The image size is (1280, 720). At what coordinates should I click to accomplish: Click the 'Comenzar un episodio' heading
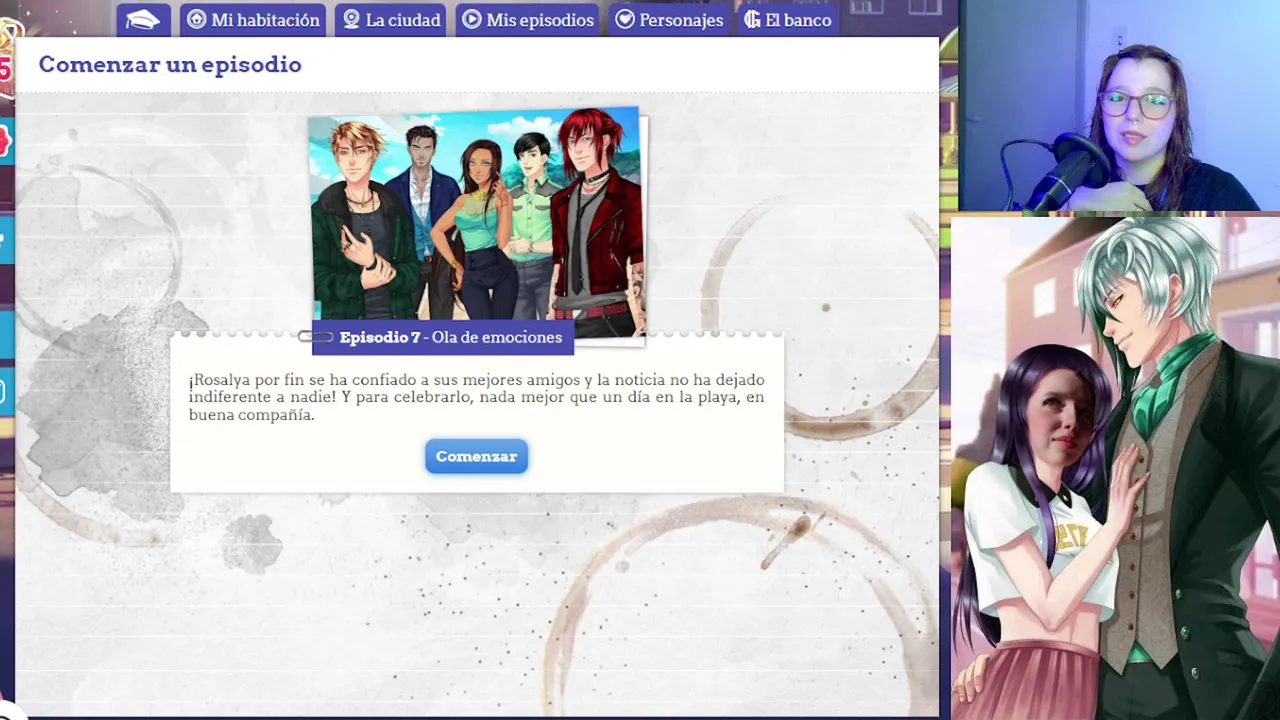point(170,64)
